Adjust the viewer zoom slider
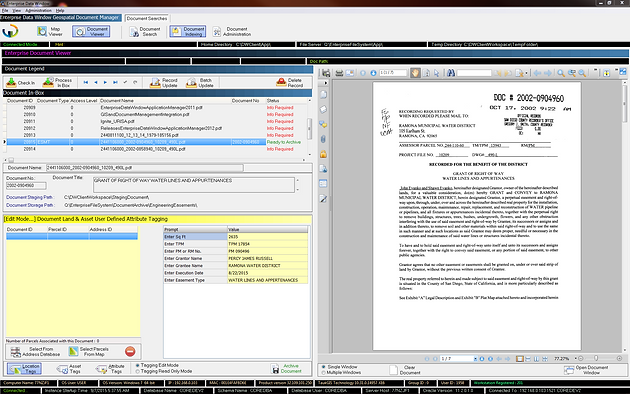 click(x=596, y=358)
